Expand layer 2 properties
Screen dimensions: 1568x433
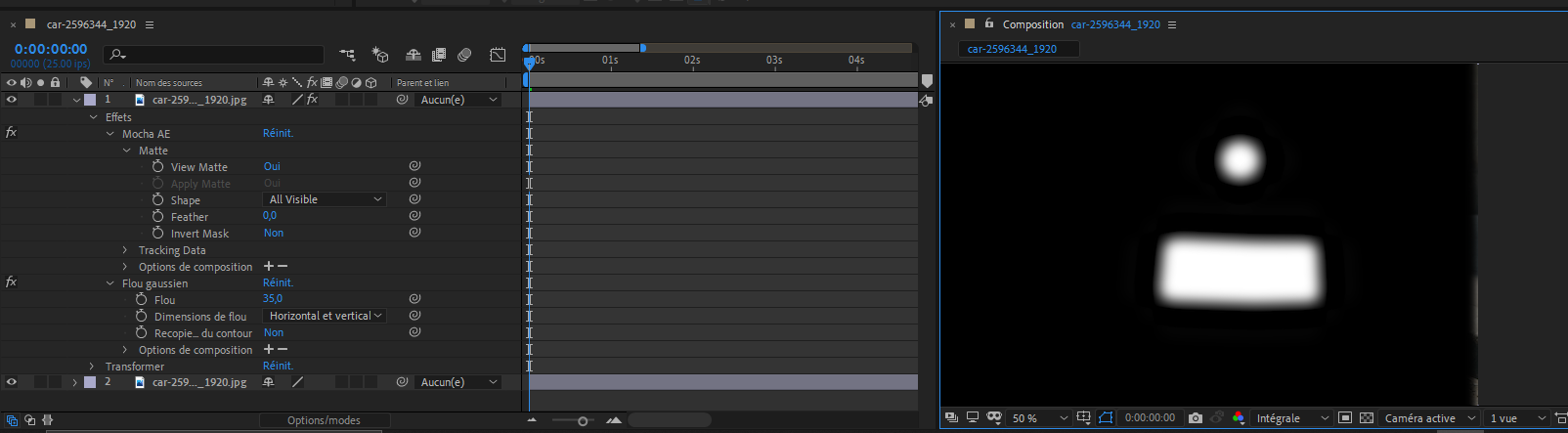coord(75,382)
